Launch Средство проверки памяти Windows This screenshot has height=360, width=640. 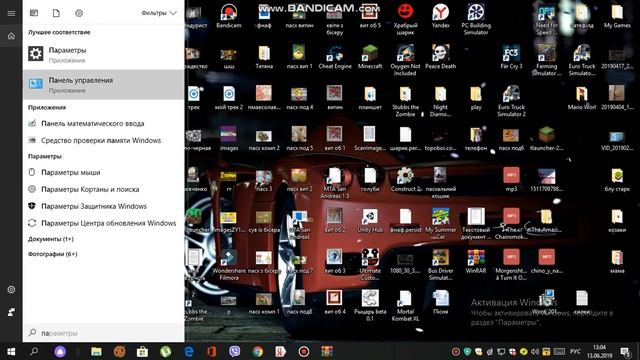[103, 140]
